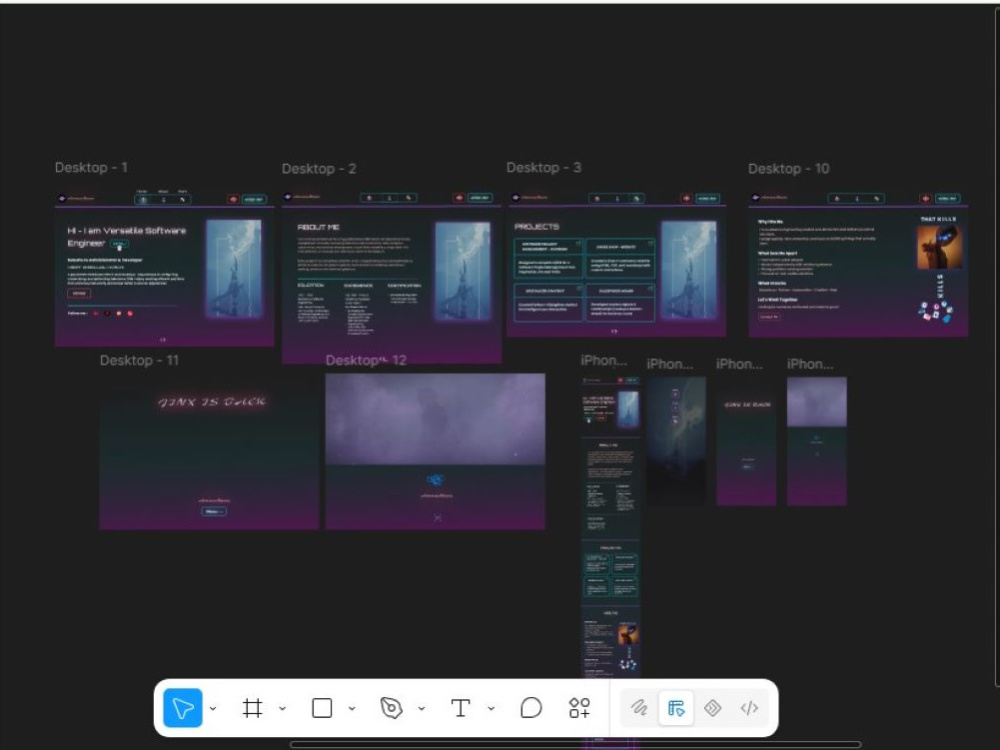Click the red nav icon in Desktop - 1
The image size is (1000, 750).
tap(233, 199)
